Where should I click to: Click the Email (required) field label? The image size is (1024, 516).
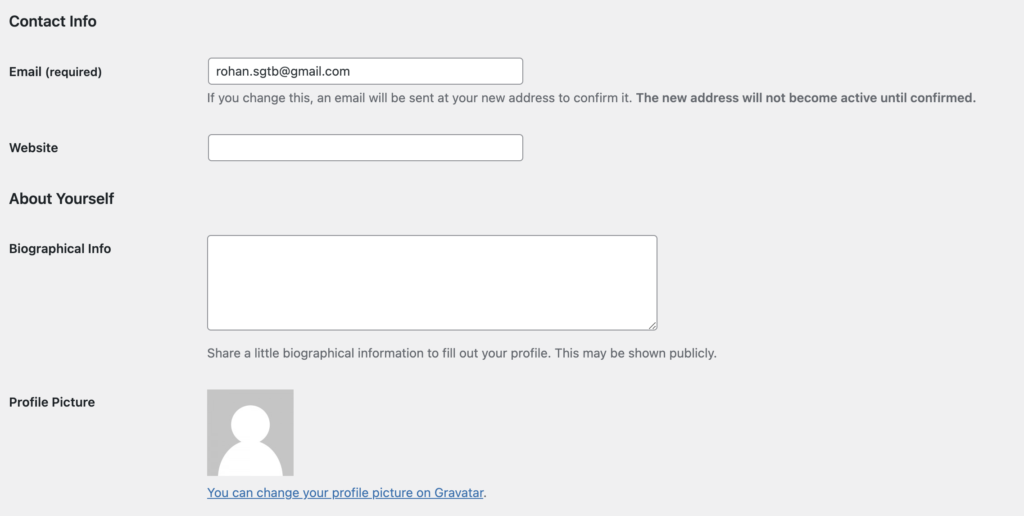tap(55, 72)
